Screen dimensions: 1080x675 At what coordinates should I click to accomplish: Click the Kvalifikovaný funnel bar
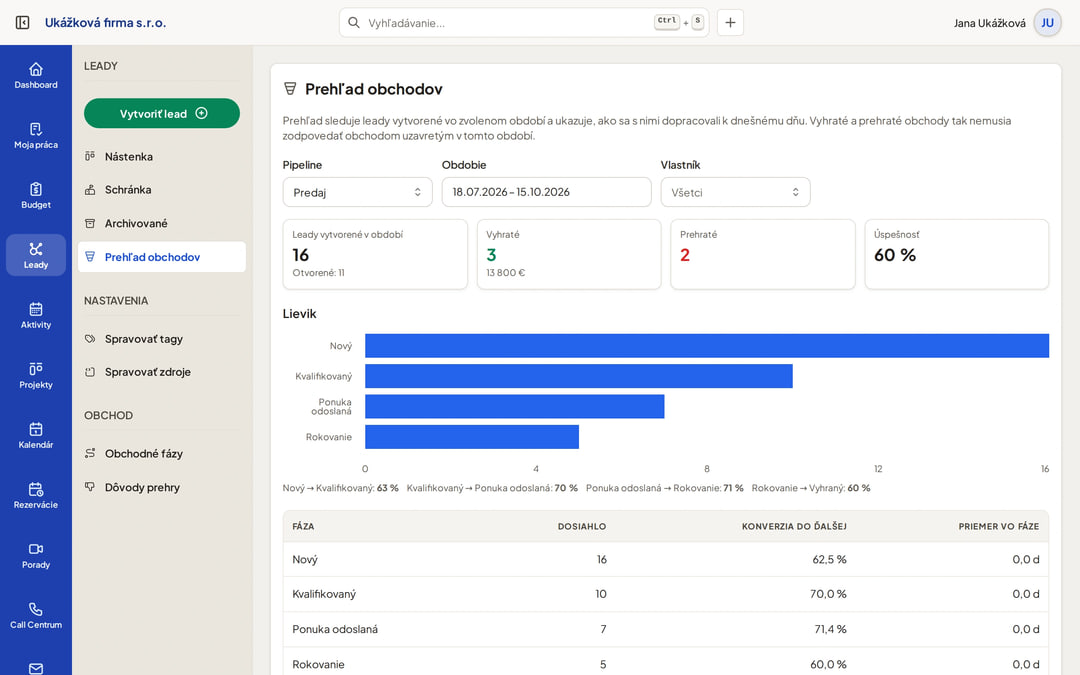(579, 376)
